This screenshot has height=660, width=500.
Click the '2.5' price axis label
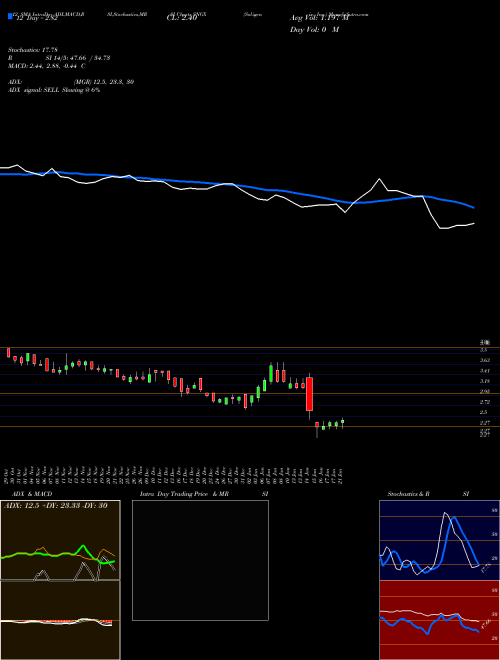[x=484, y=412]
